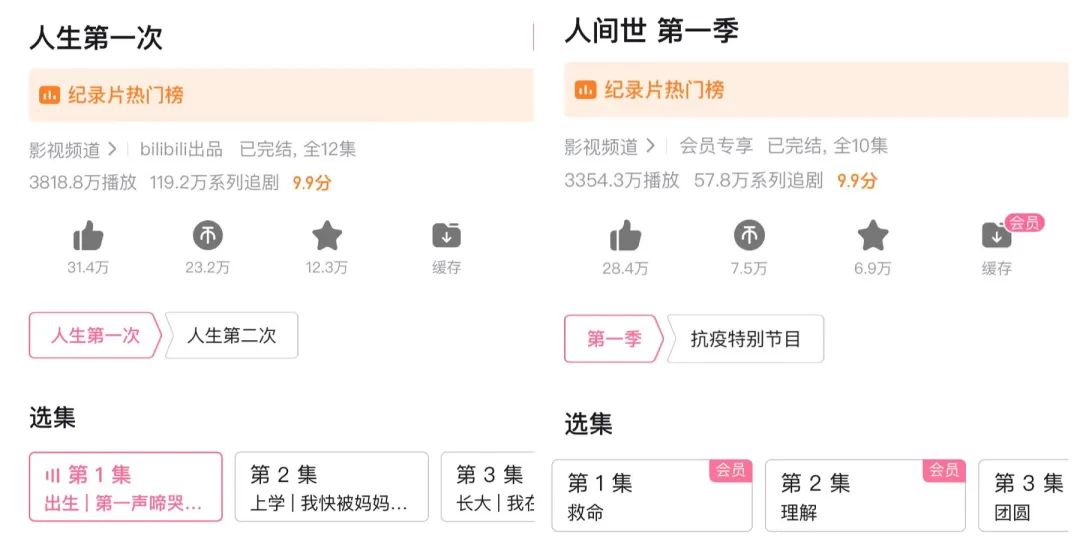The image size is (1080, 554).
Task: Star 人间世 第一季 as a favorite
Action: [873, 237]
